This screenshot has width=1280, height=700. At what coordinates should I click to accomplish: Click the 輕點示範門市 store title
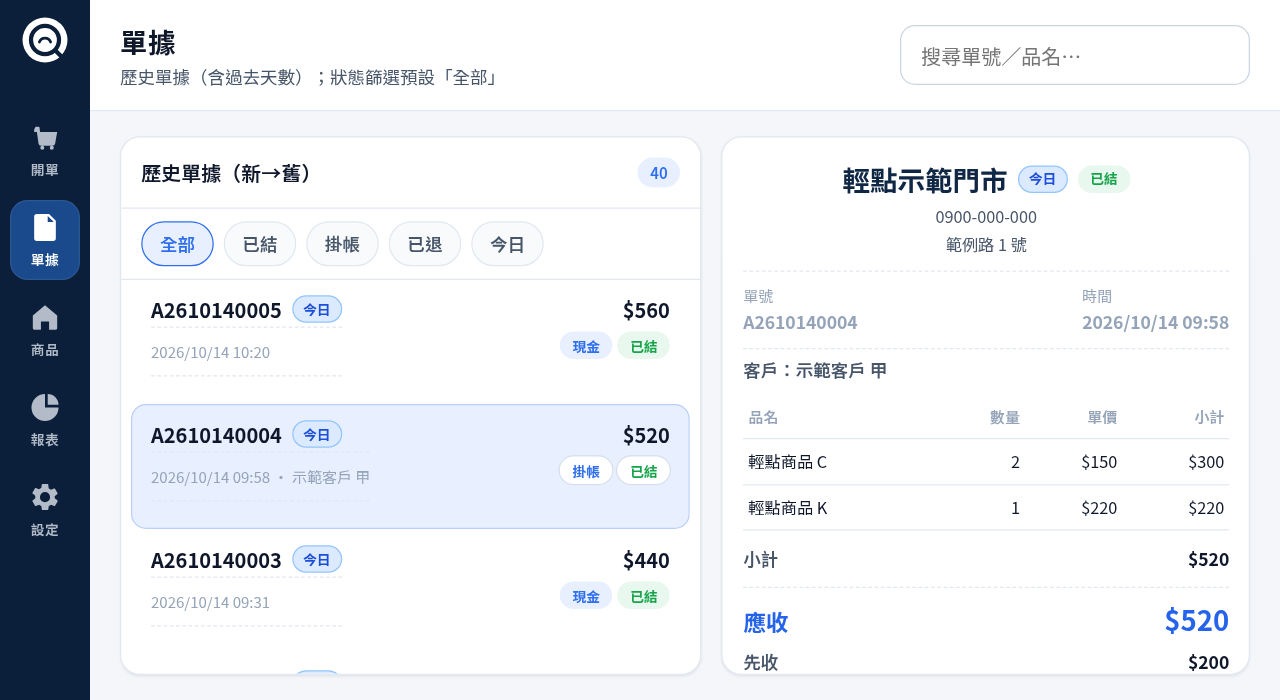(x=925, y=180)
